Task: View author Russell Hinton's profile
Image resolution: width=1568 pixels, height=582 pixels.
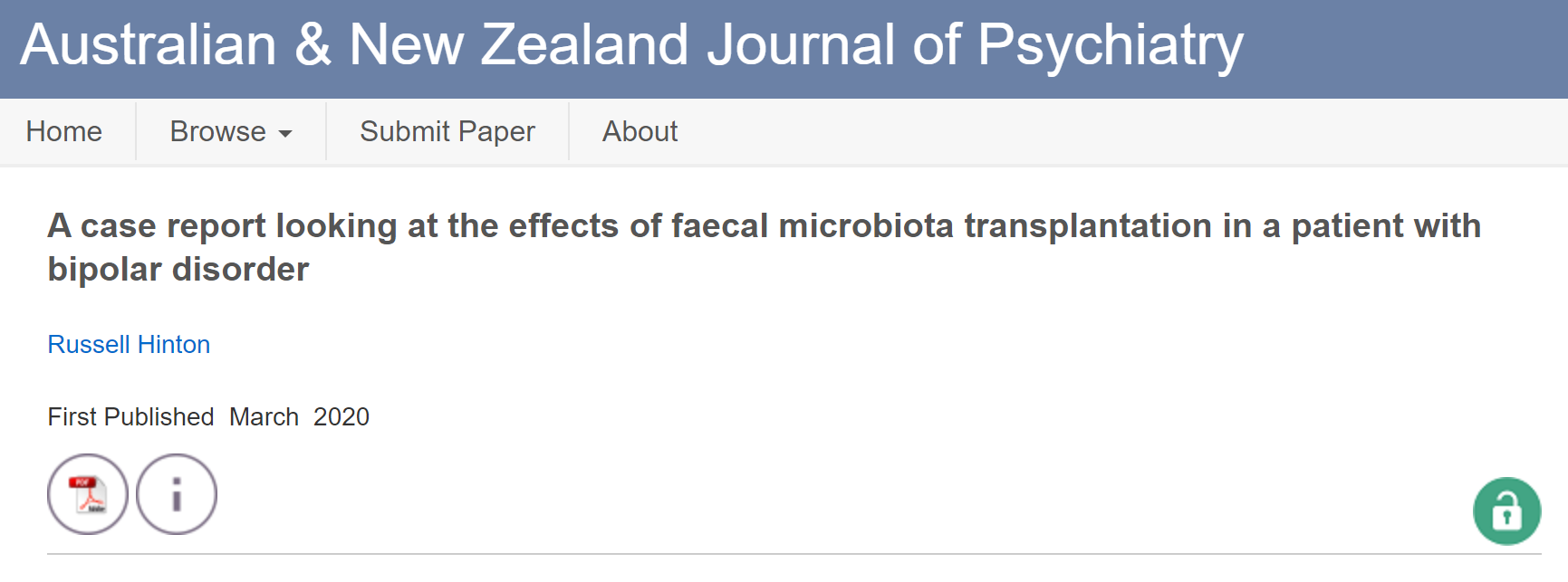Action: [129, 344]
